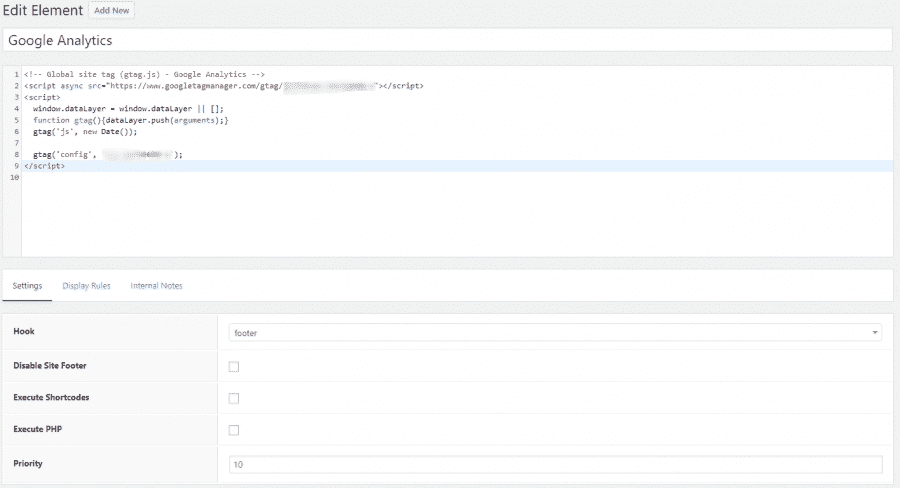Viewport: 900px width, 488px height.
Task: Click the window.dataLayer code line
Action: coord(128,109)
